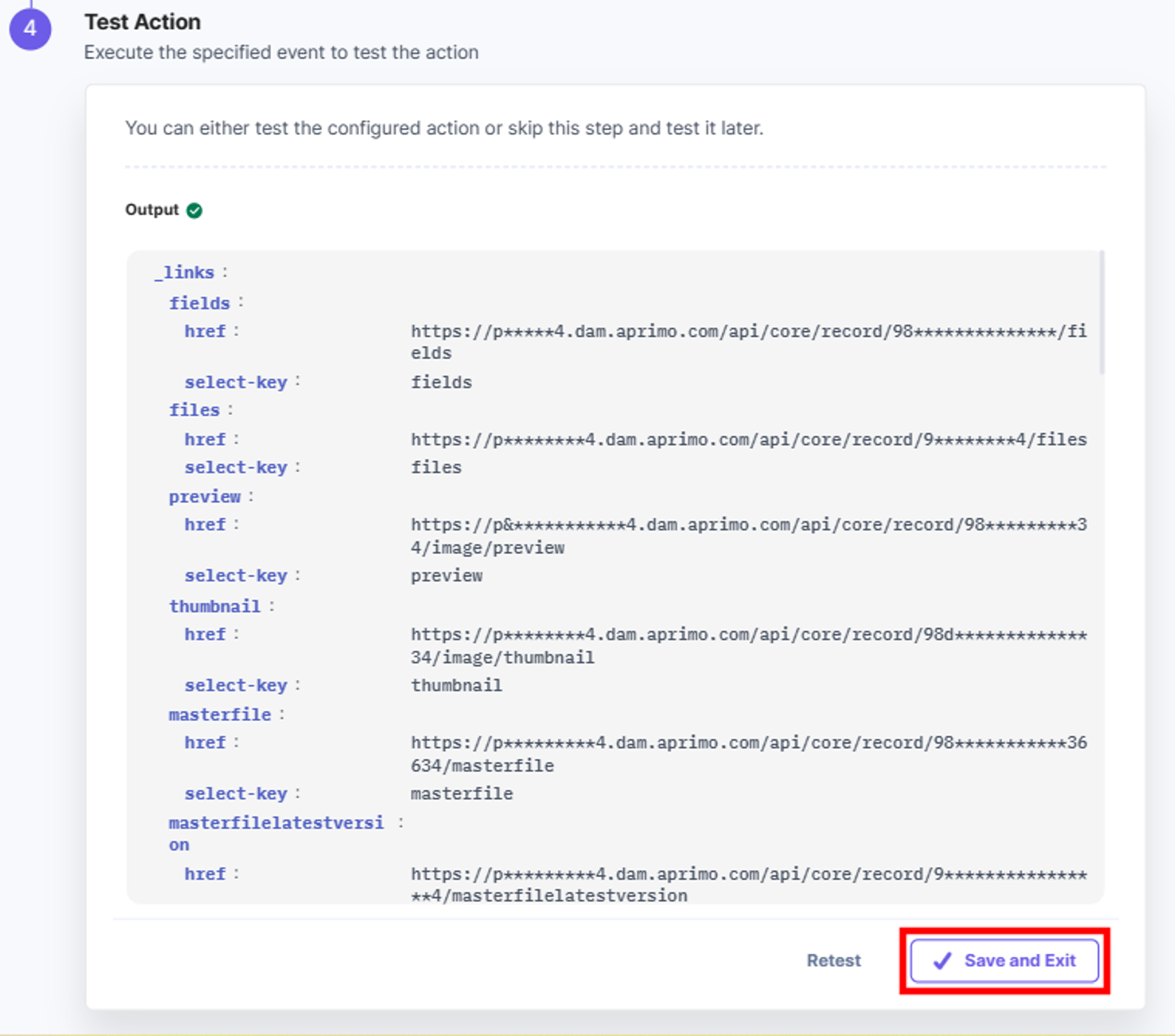Click the checkmark icon in Save and Exit
Screen dimensions: 1175x1036
coord(942,961)
